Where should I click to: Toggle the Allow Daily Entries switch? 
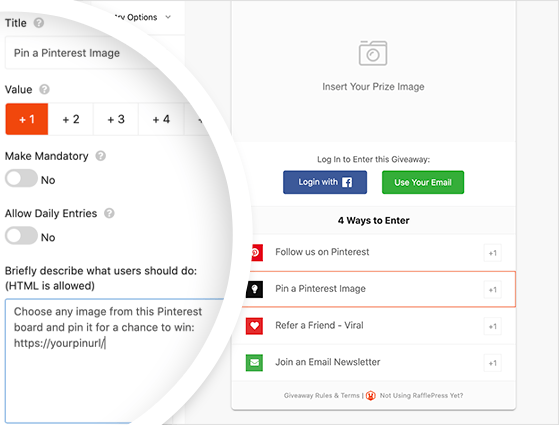coord(21,235)
